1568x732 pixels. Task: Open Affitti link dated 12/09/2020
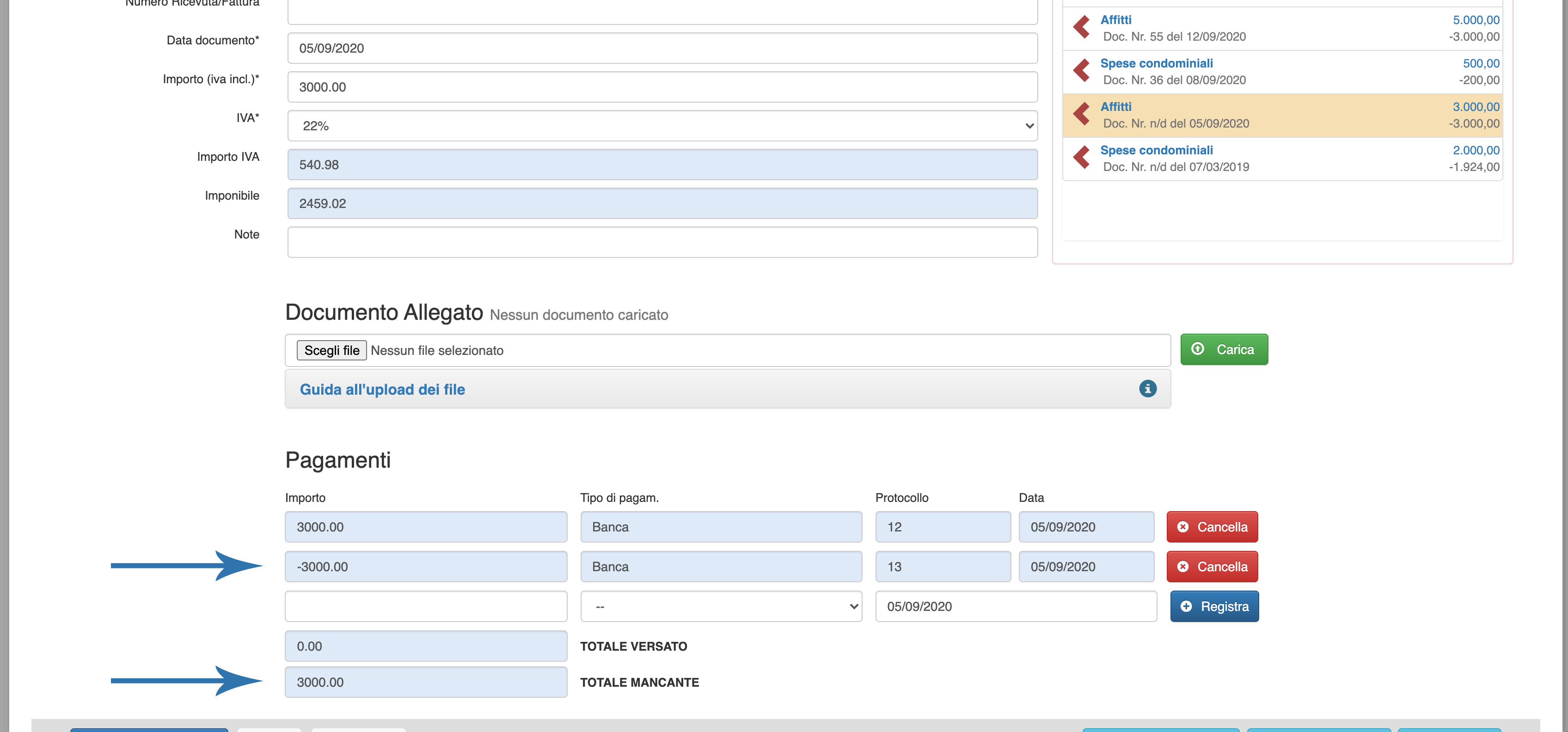pos(1115,20)
